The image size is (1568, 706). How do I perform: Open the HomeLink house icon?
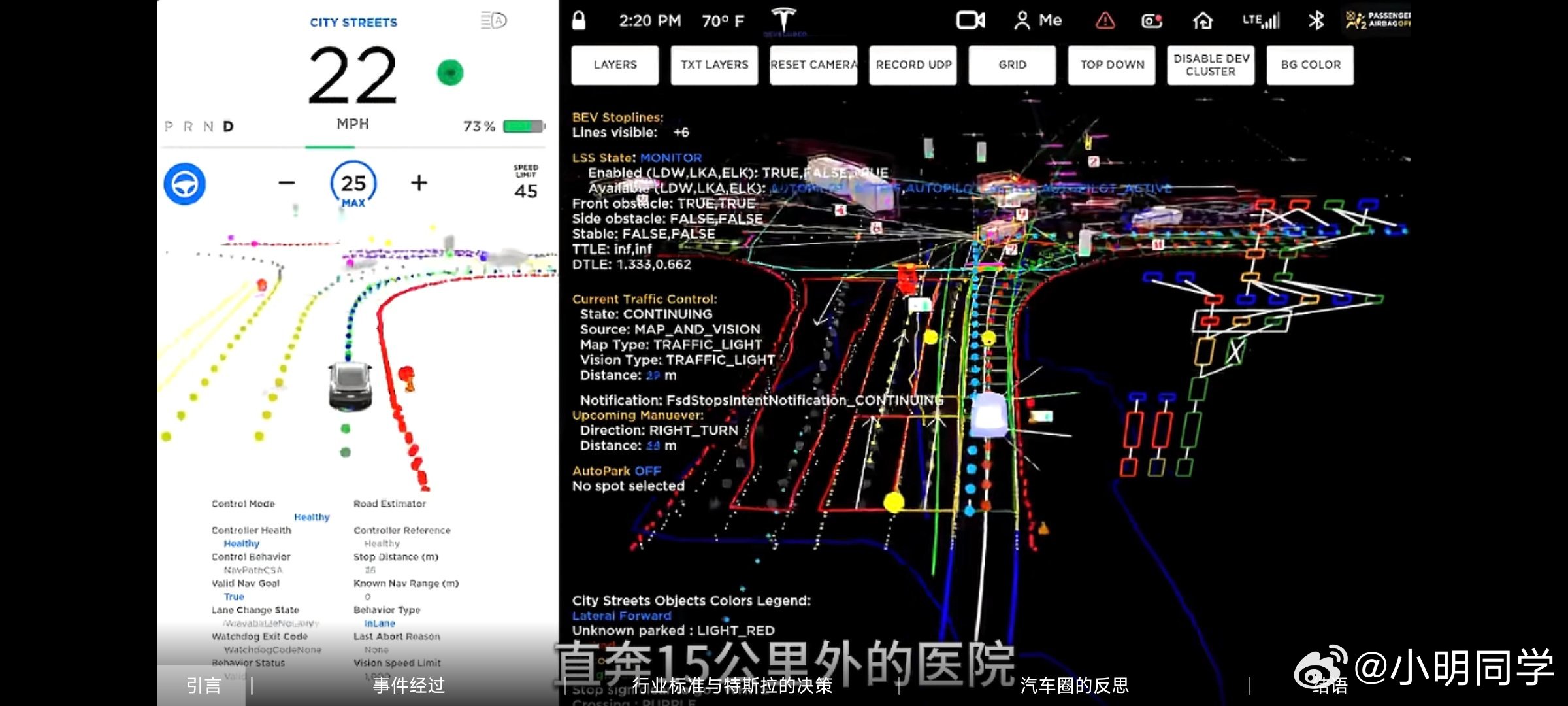point(1202,21)
